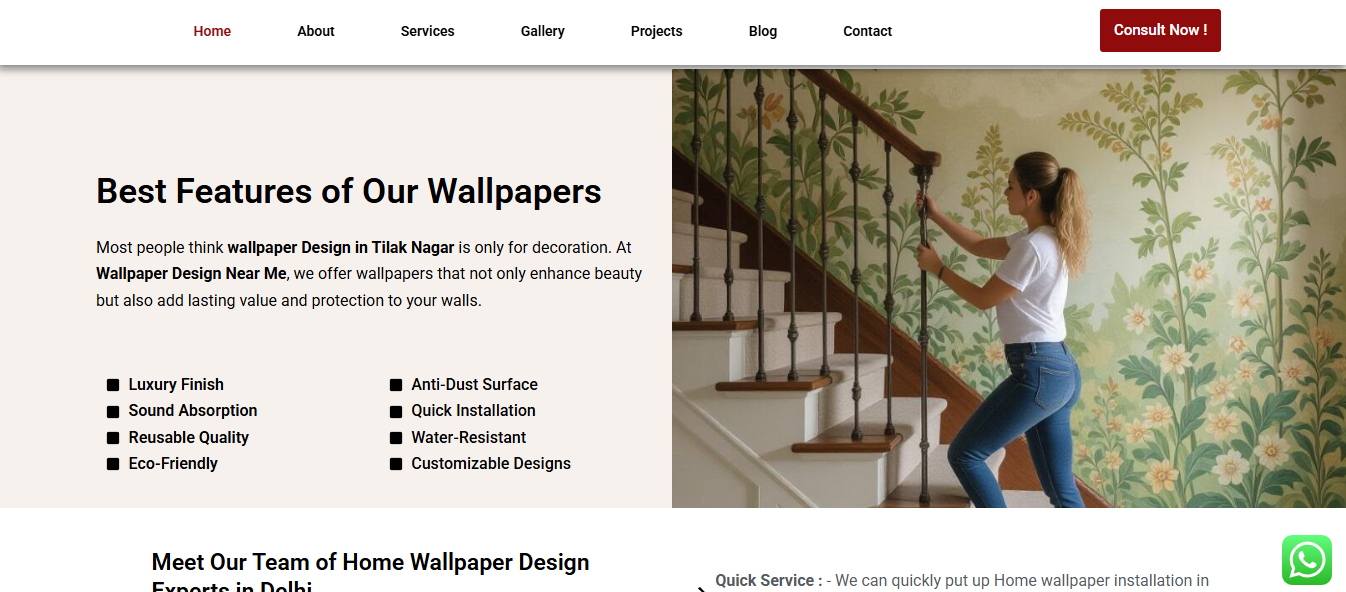The image size is (1346, 592).
Task: Open WhatsApp chat icon
Action: (1307, 560)
